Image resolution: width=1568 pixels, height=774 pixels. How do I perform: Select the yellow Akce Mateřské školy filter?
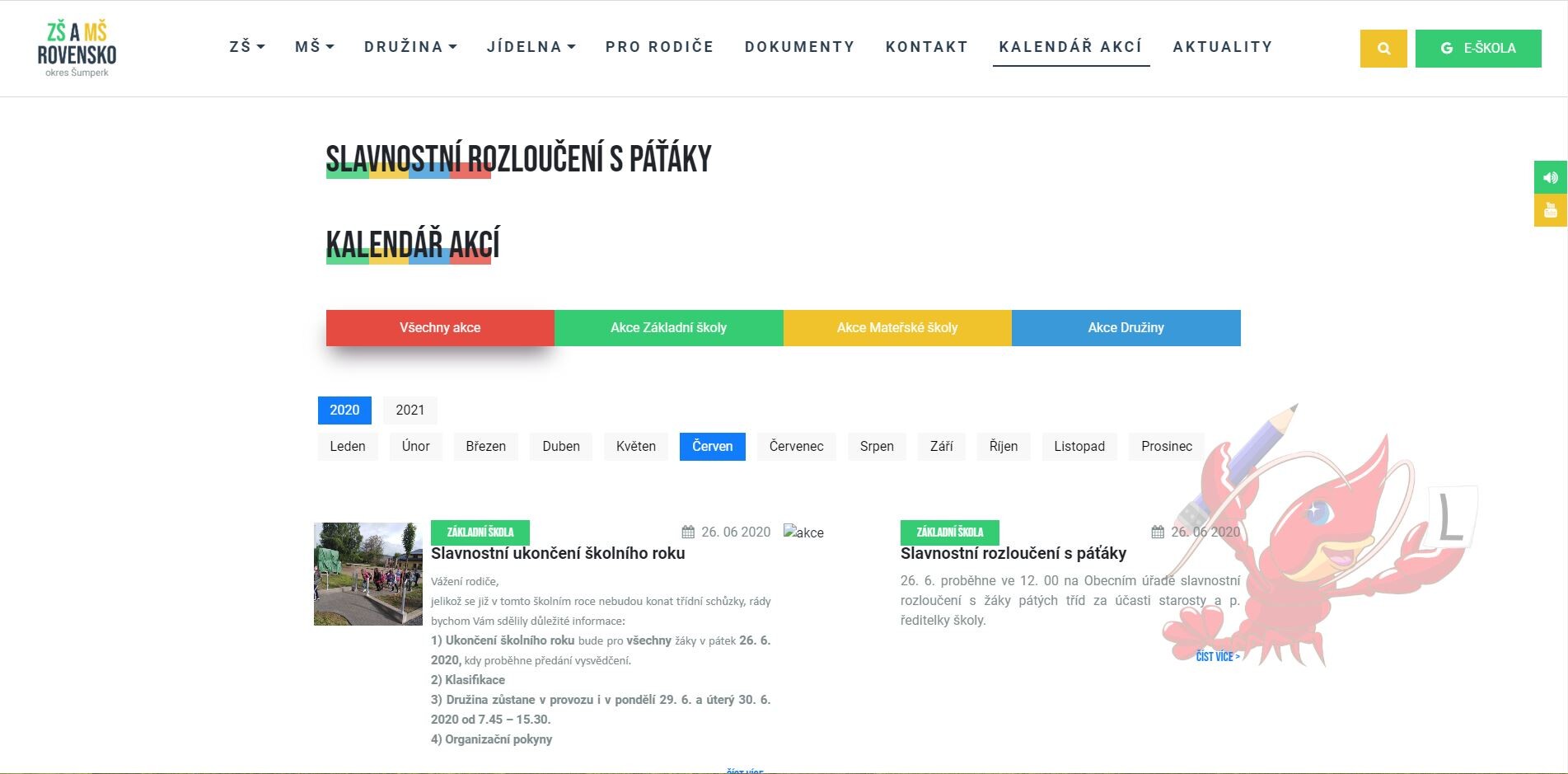coord(896,328)
